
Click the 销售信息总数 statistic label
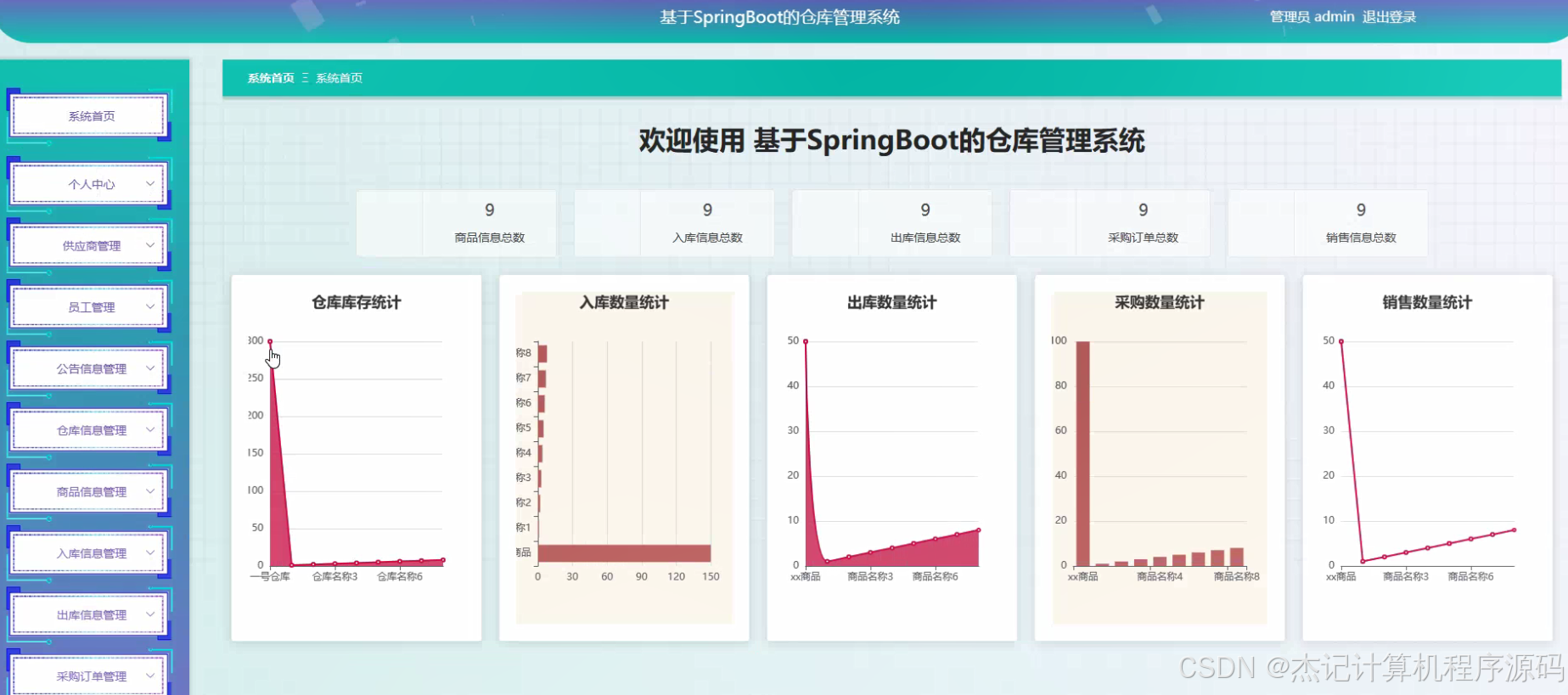click(1361, 238)
